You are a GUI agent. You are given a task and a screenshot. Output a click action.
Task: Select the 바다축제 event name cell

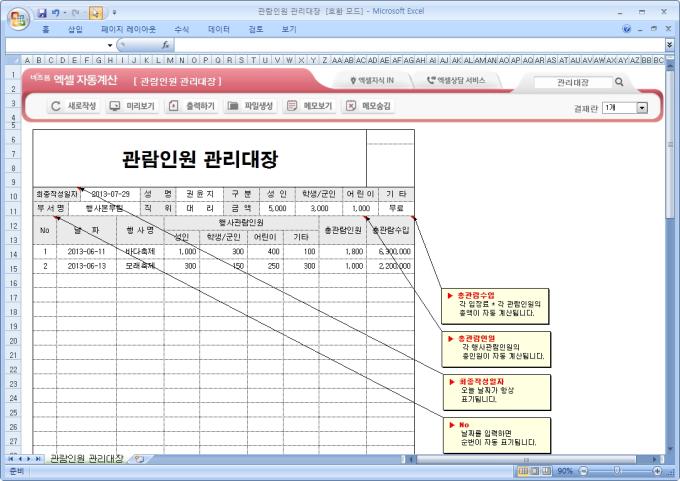coord(140,252)
